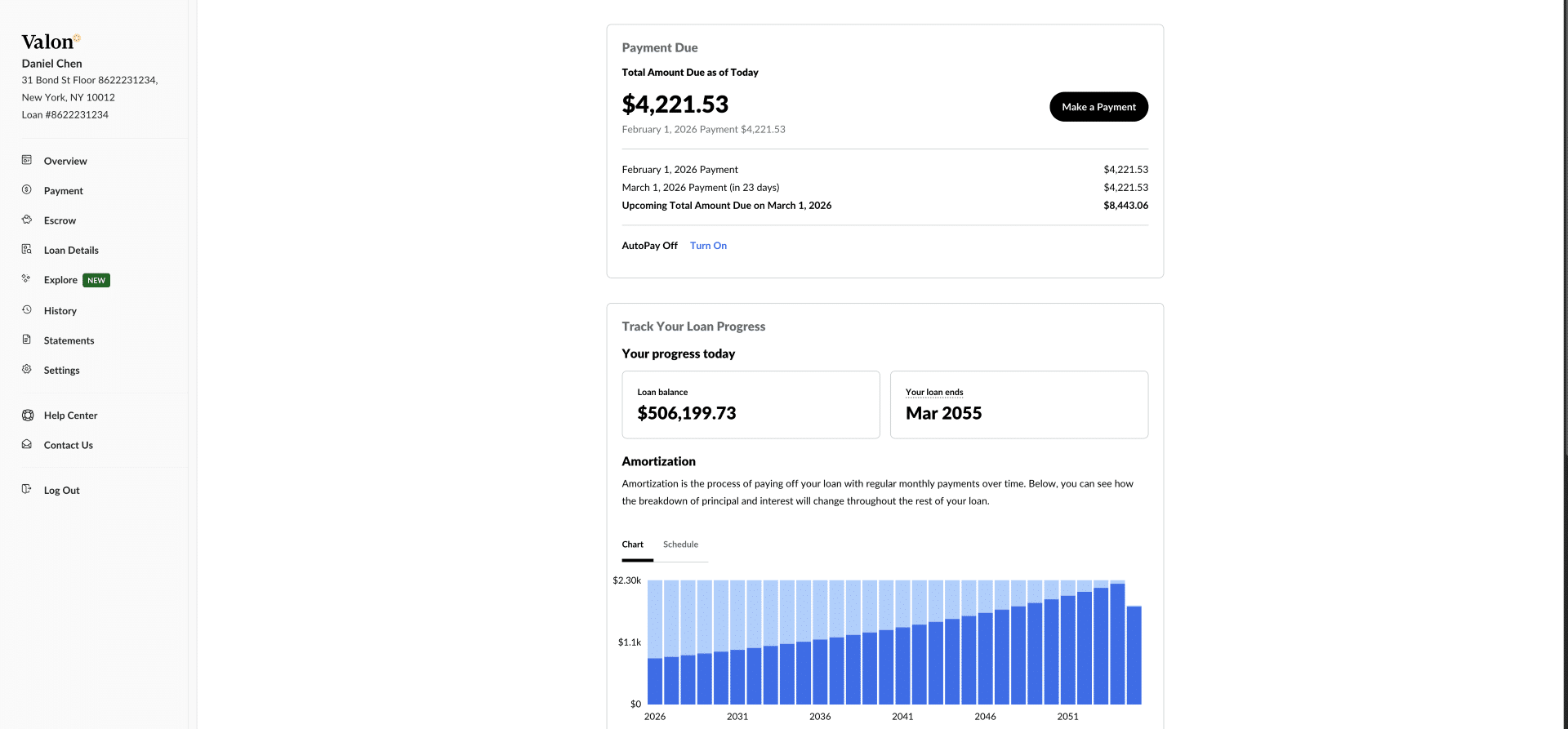Viewport: 1568px width, 729px height.
Task: Click the Your loan ends label
Action: tap(934, 393)
